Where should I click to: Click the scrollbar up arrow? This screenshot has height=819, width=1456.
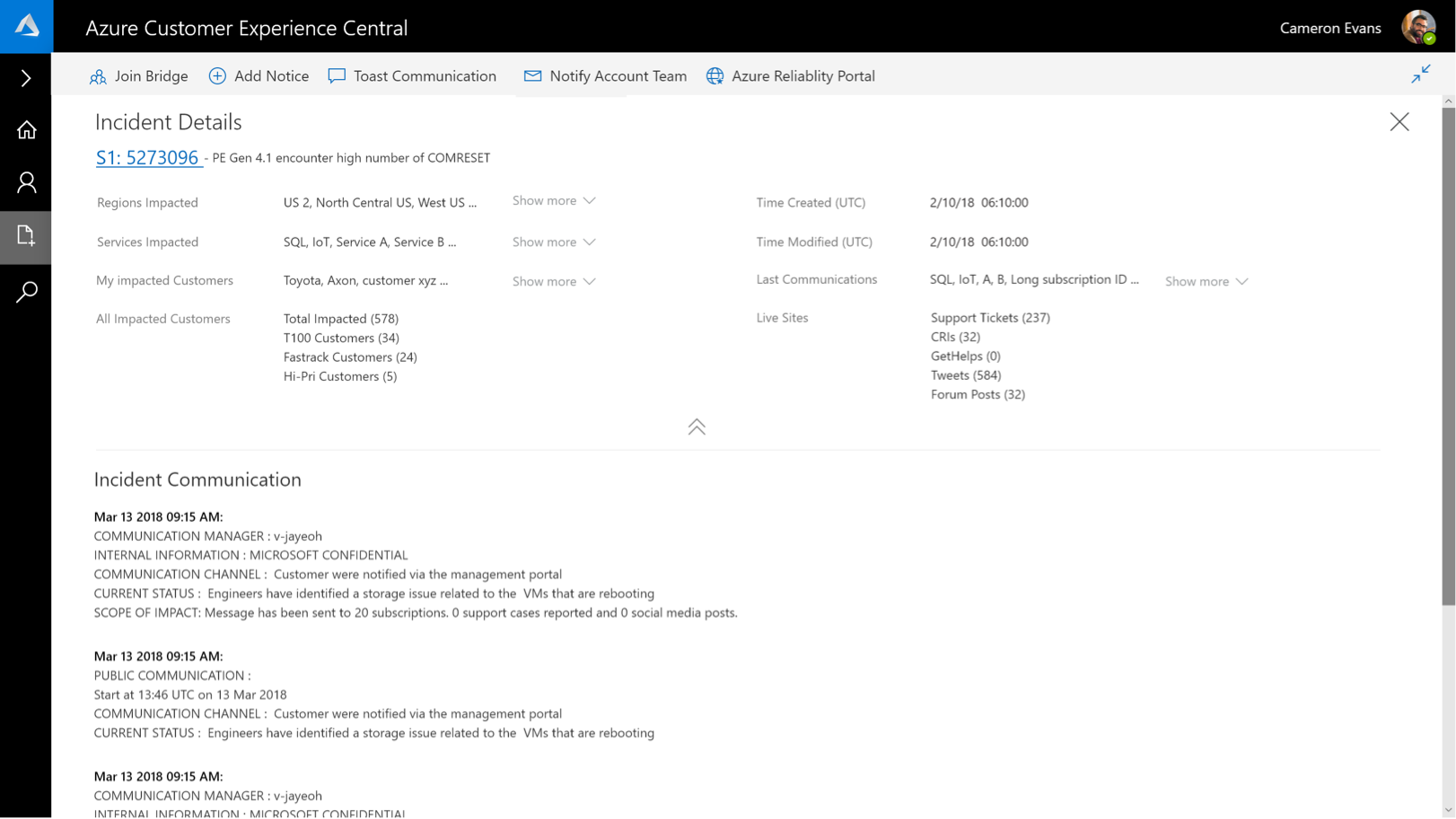click(1448, 101)
